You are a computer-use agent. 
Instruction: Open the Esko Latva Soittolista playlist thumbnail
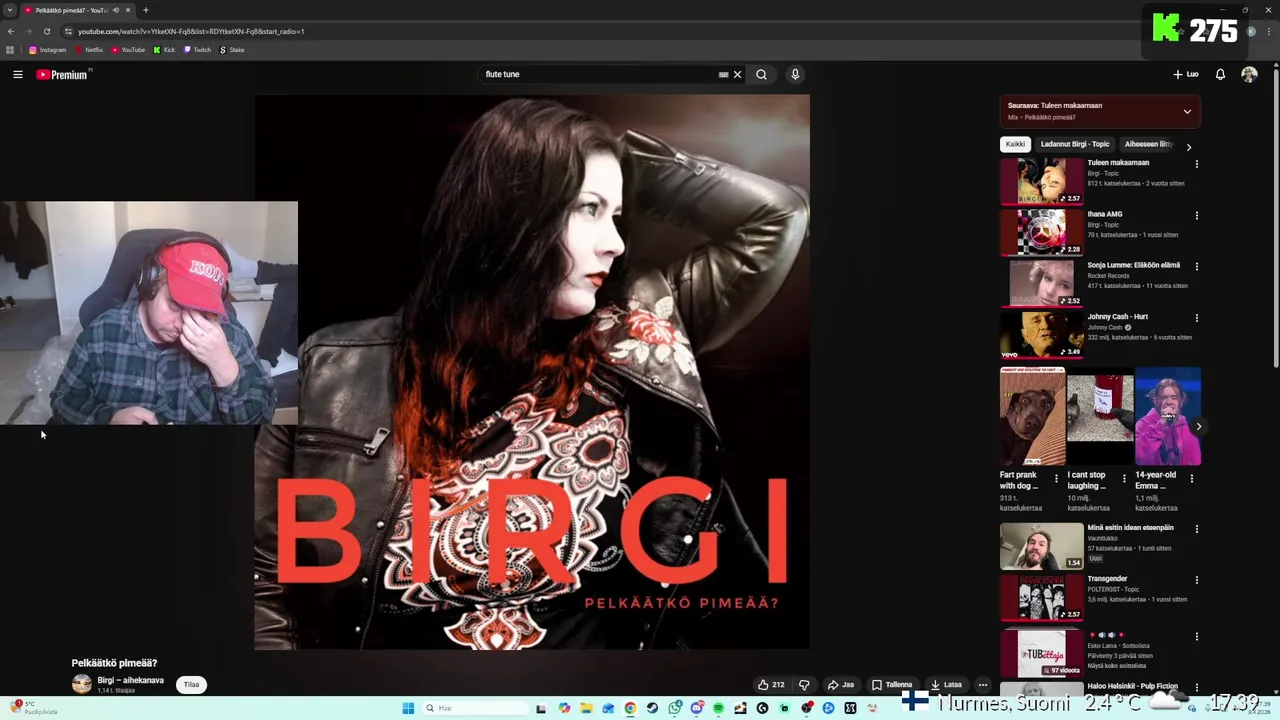tap(1042, 653)
